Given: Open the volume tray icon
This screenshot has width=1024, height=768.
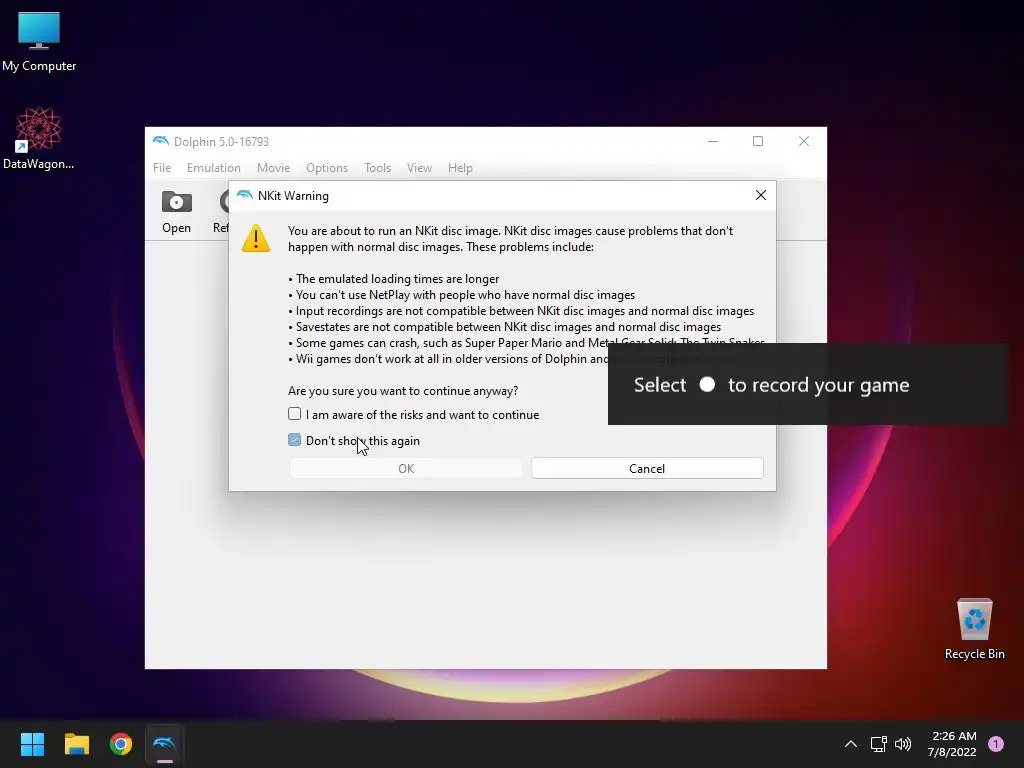Looking at the screenshot, I should 903,744.
